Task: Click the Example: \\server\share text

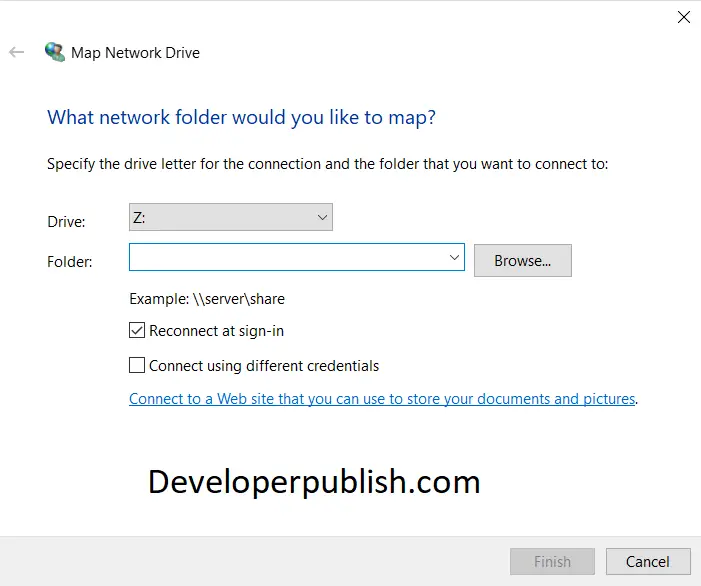Action: (x=207, y=299)
